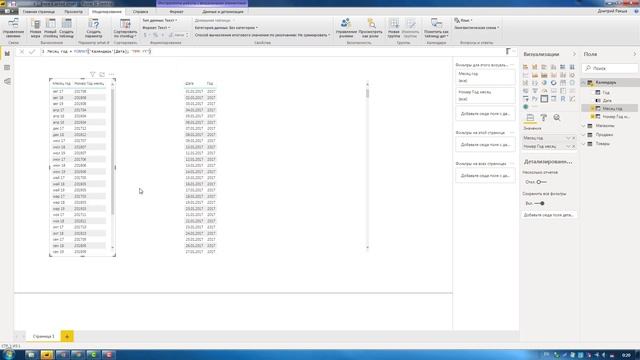Toggle the Keep all filters switch

(x=540, y=203)
